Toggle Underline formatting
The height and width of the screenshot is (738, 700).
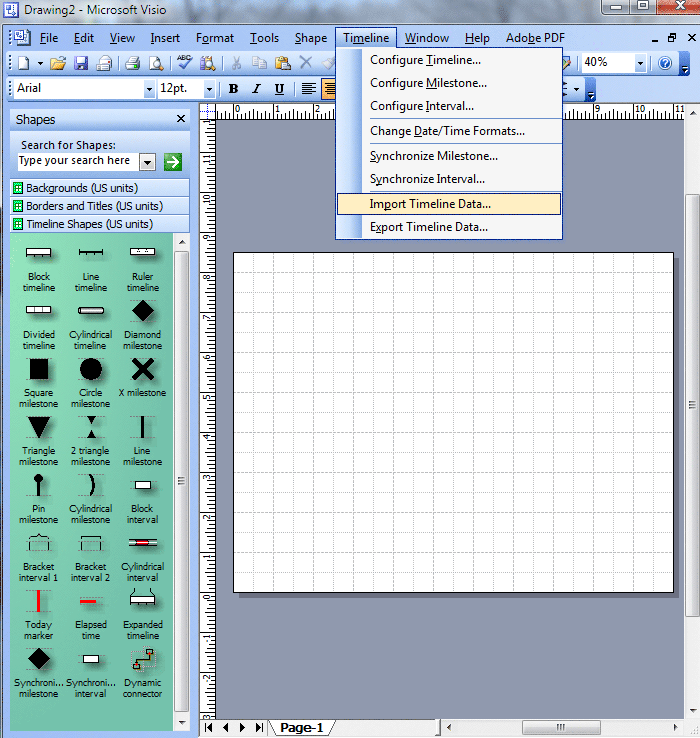[x=279, y=88]
